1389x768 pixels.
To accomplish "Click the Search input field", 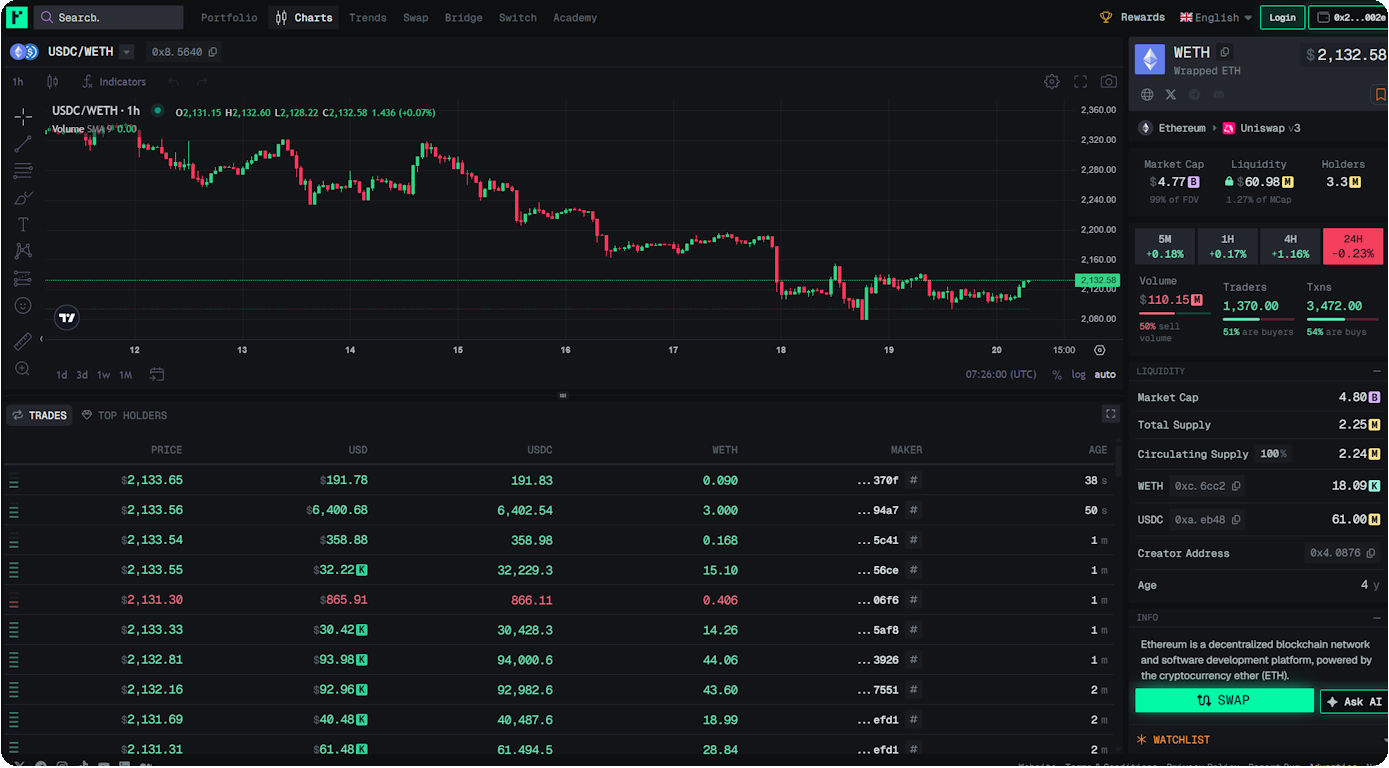I will click(x=108, y=17).
